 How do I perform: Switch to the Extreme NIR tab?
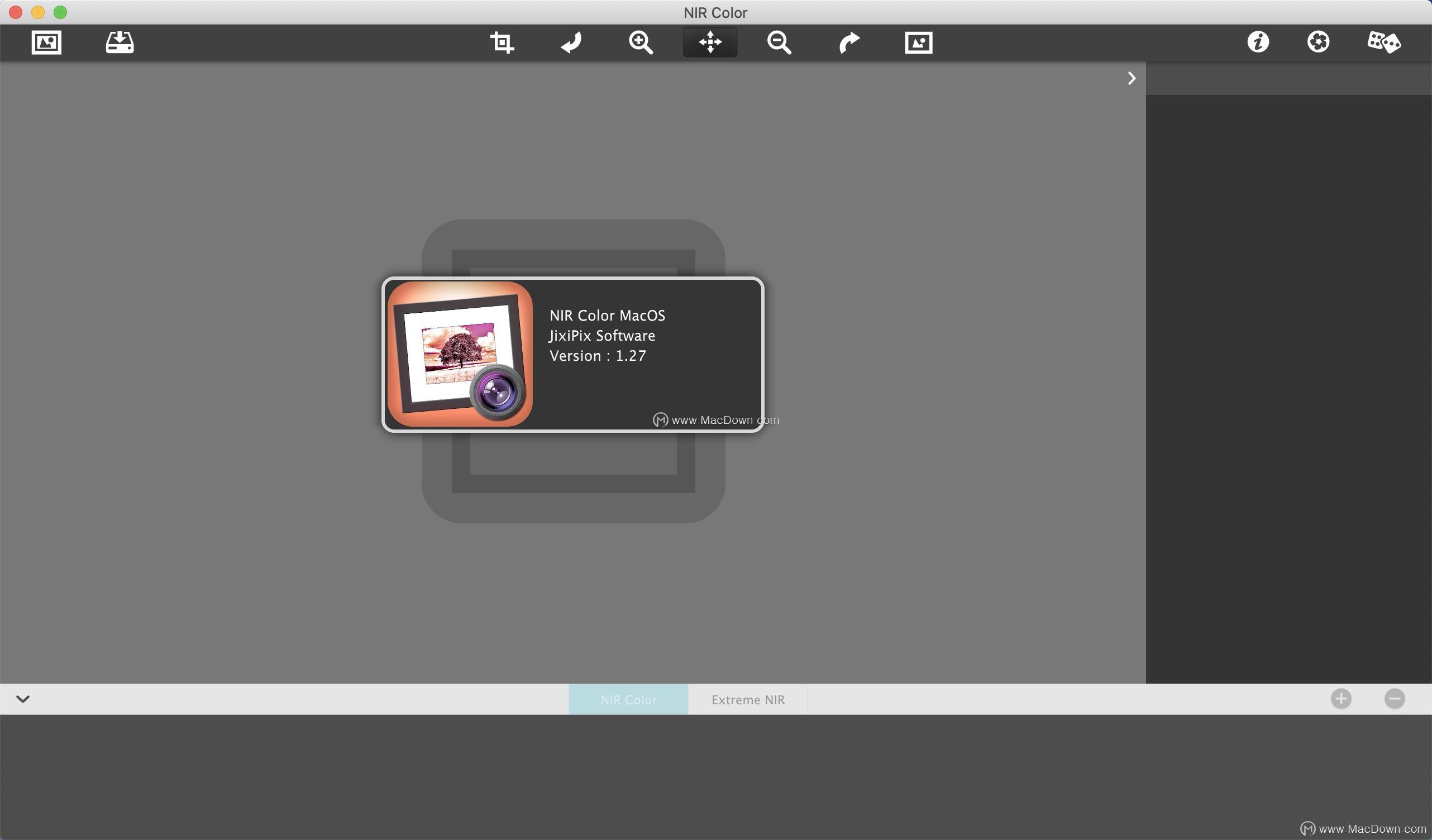pos(748,700)
